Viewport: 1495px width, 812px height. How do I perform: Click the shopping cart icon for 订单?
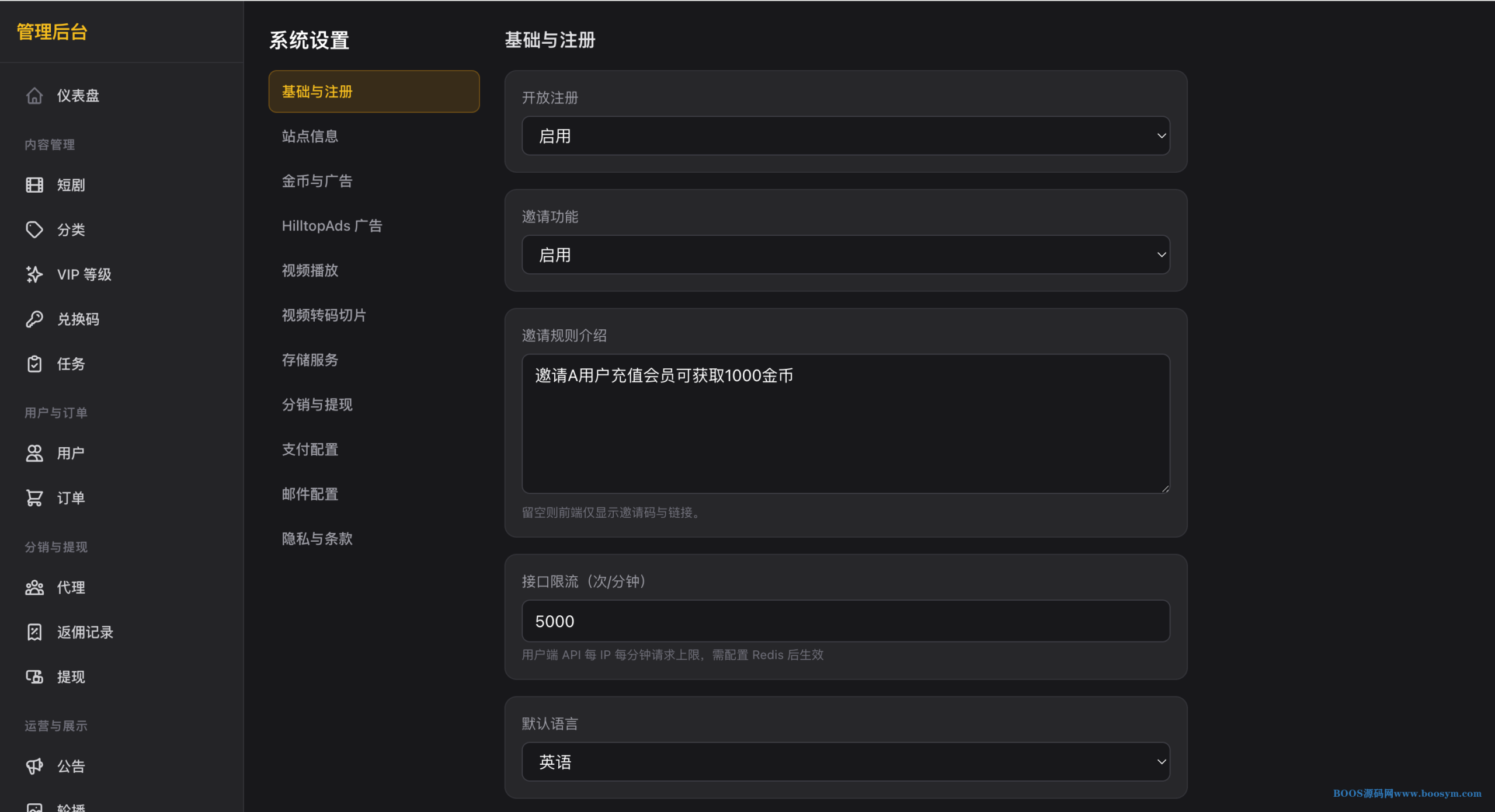[x=34, y=498]
